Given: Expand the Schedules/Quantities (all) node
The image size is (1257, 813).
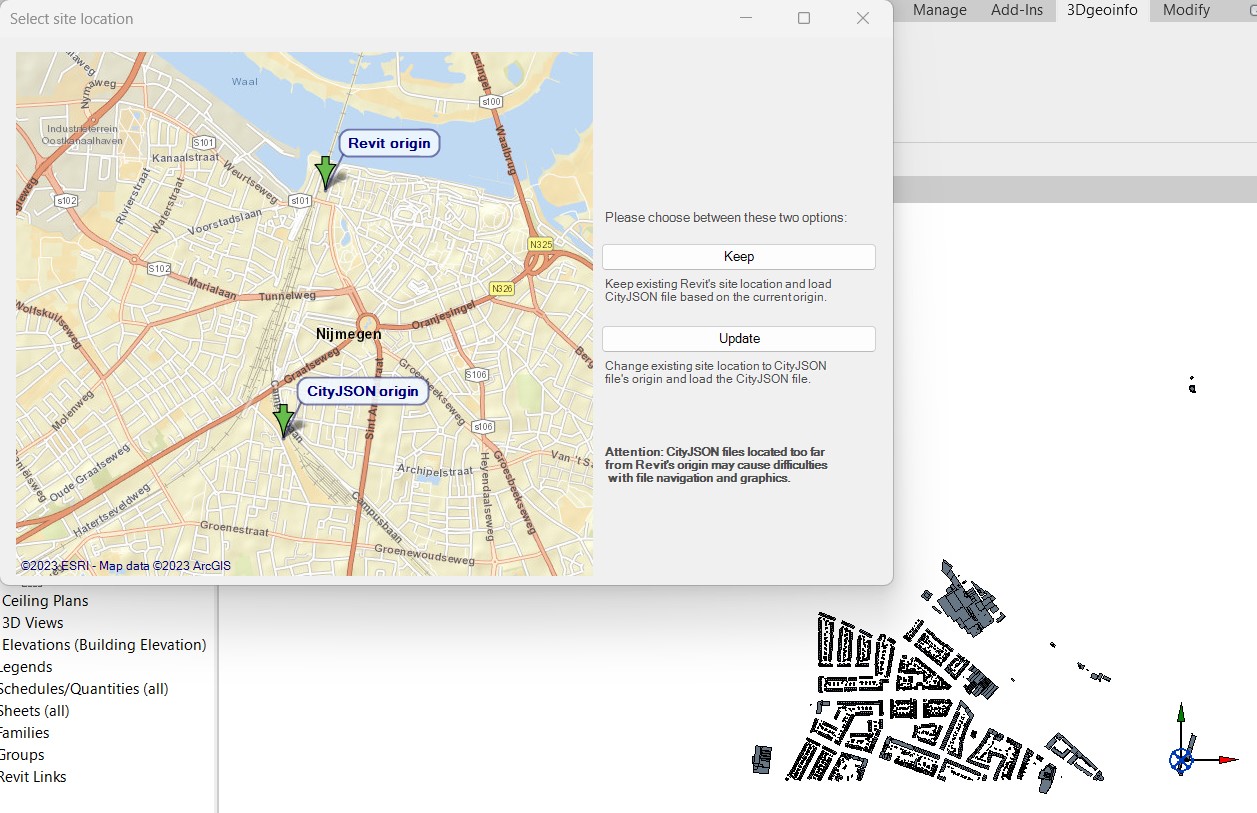Looking at the screenshot, I should 84,688.
